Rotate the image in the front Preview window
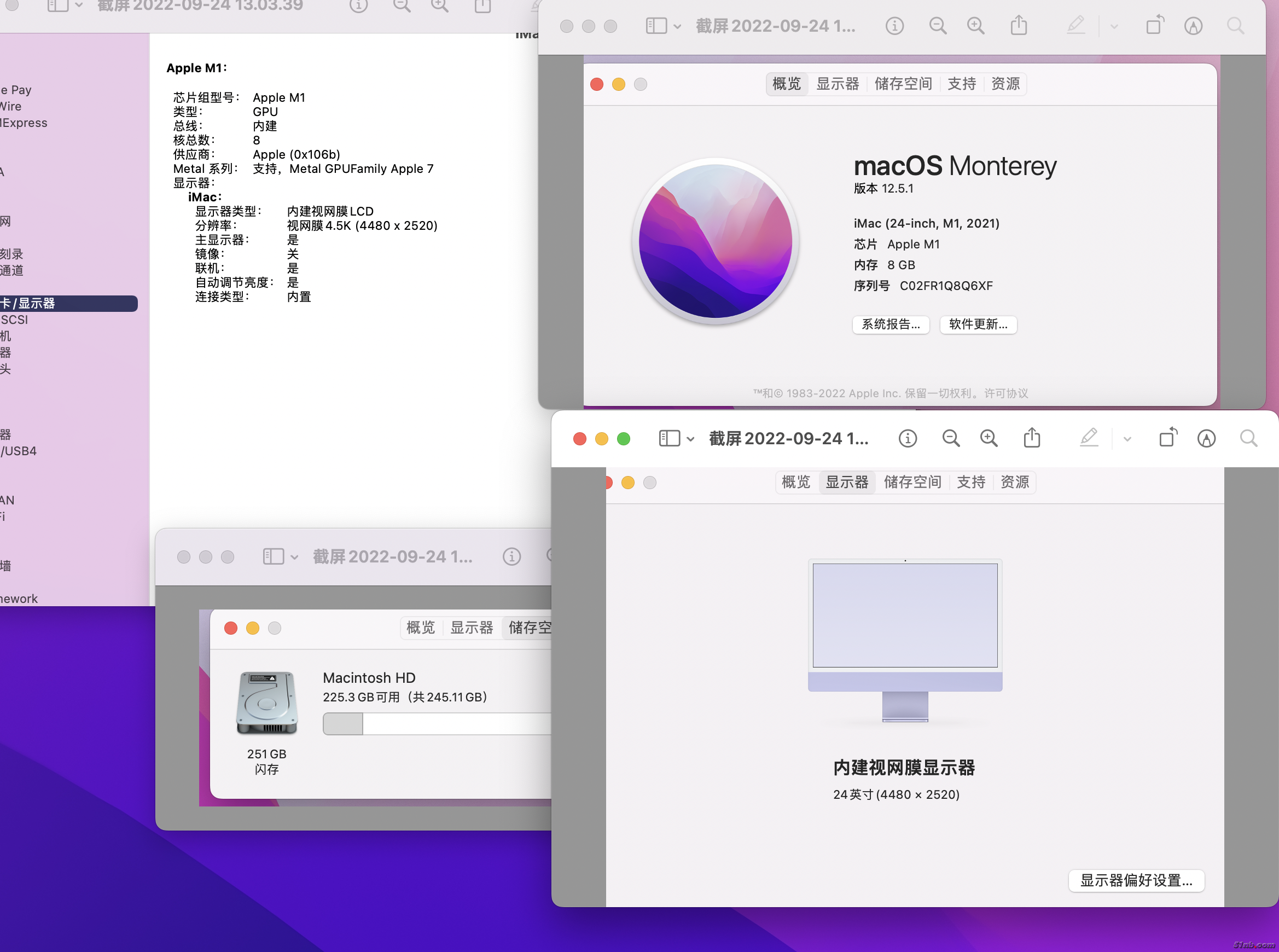 (1168, 439)
